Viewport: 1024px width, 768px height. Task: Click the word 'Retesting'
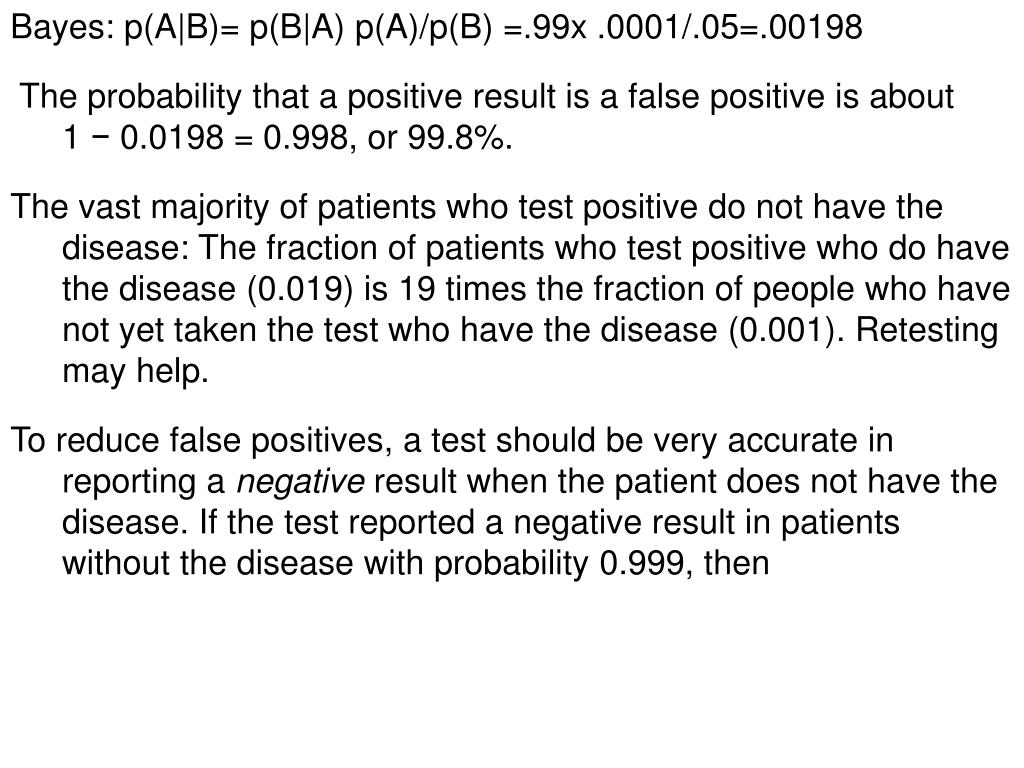[x=926, y=330]
